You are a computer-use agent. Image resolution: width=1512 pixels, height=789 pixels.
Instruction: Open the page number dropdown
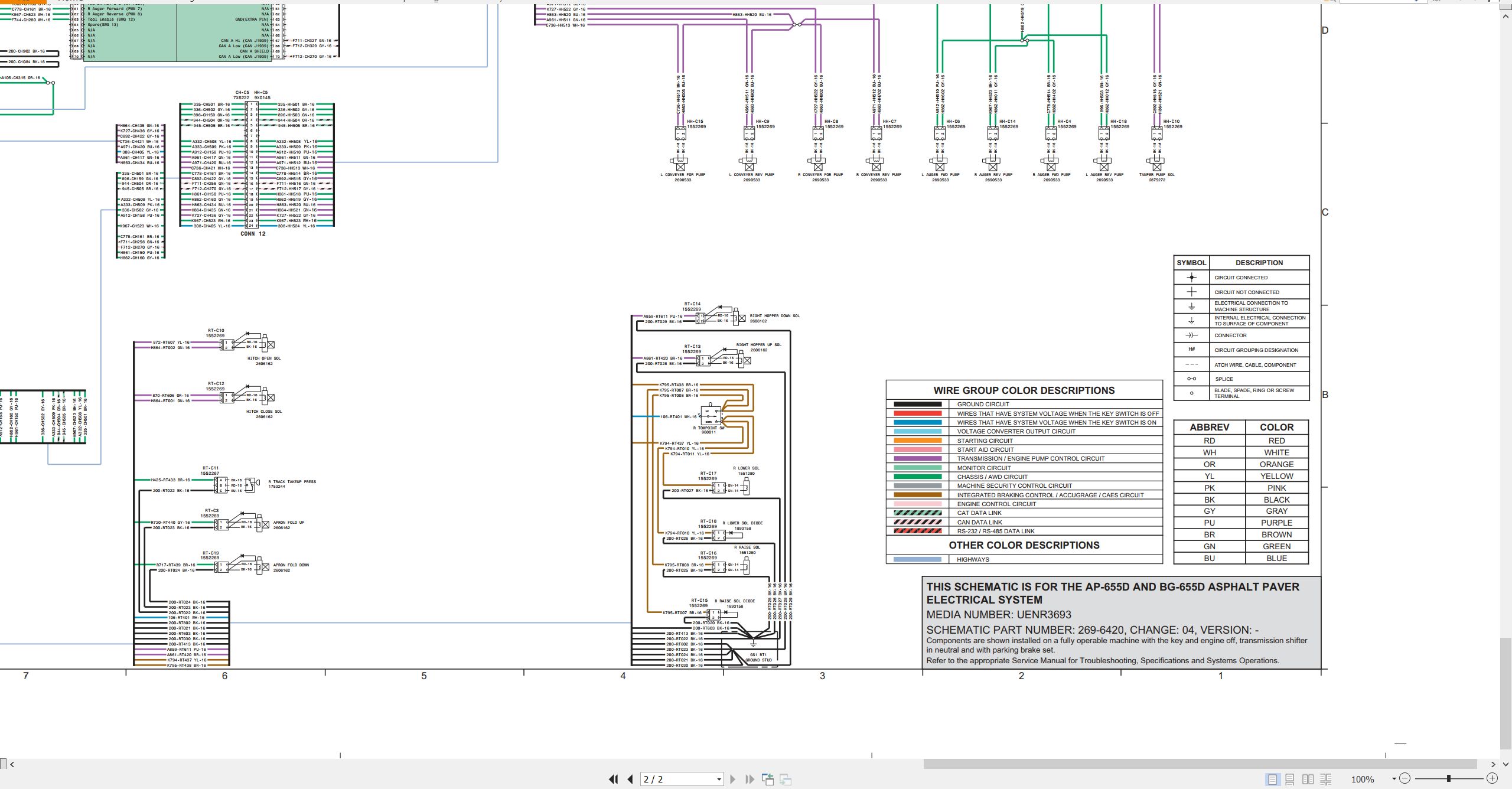point(719,779)
